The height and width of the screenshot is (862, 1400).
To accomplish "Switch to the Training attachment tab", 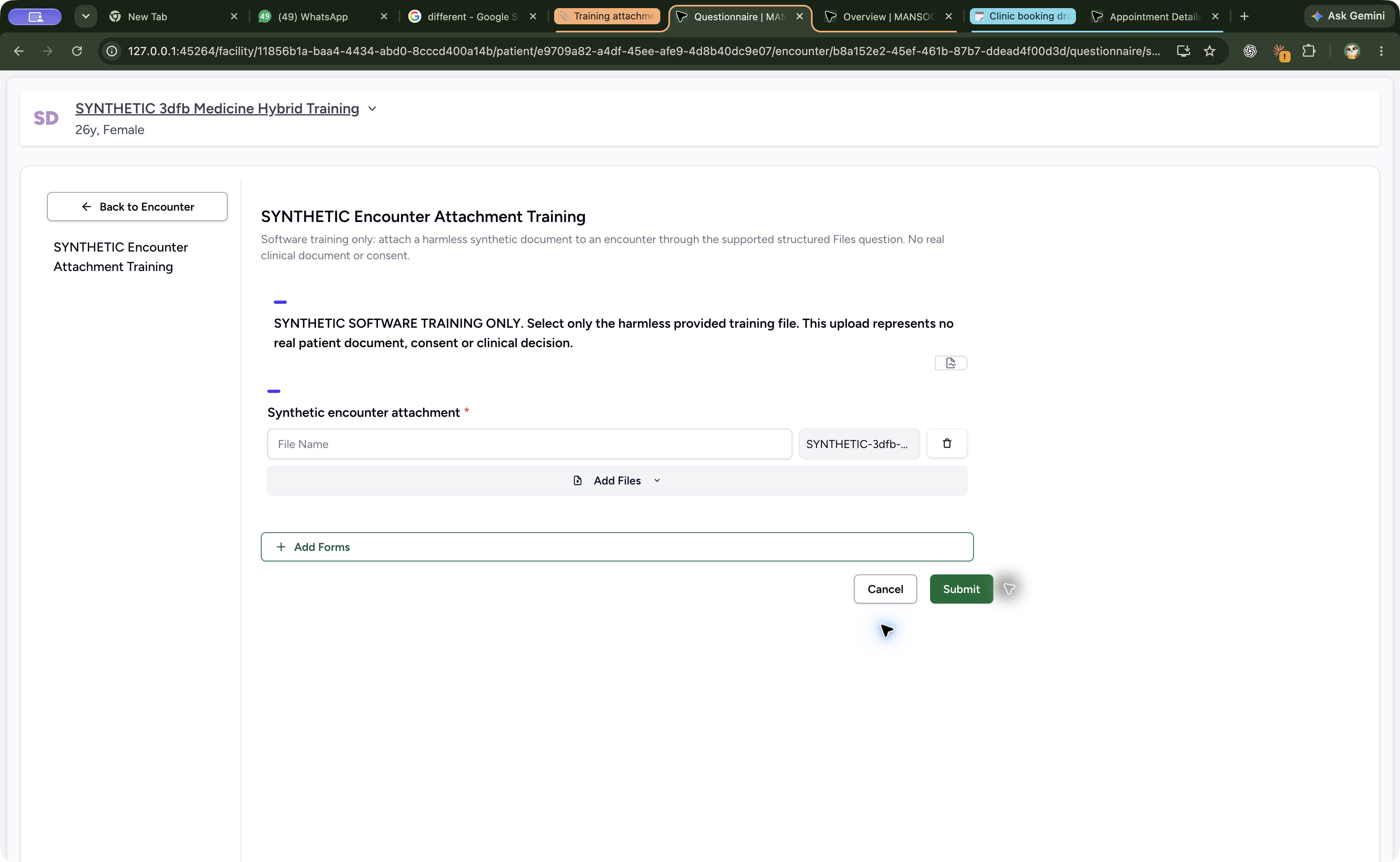I will point(607,17).
